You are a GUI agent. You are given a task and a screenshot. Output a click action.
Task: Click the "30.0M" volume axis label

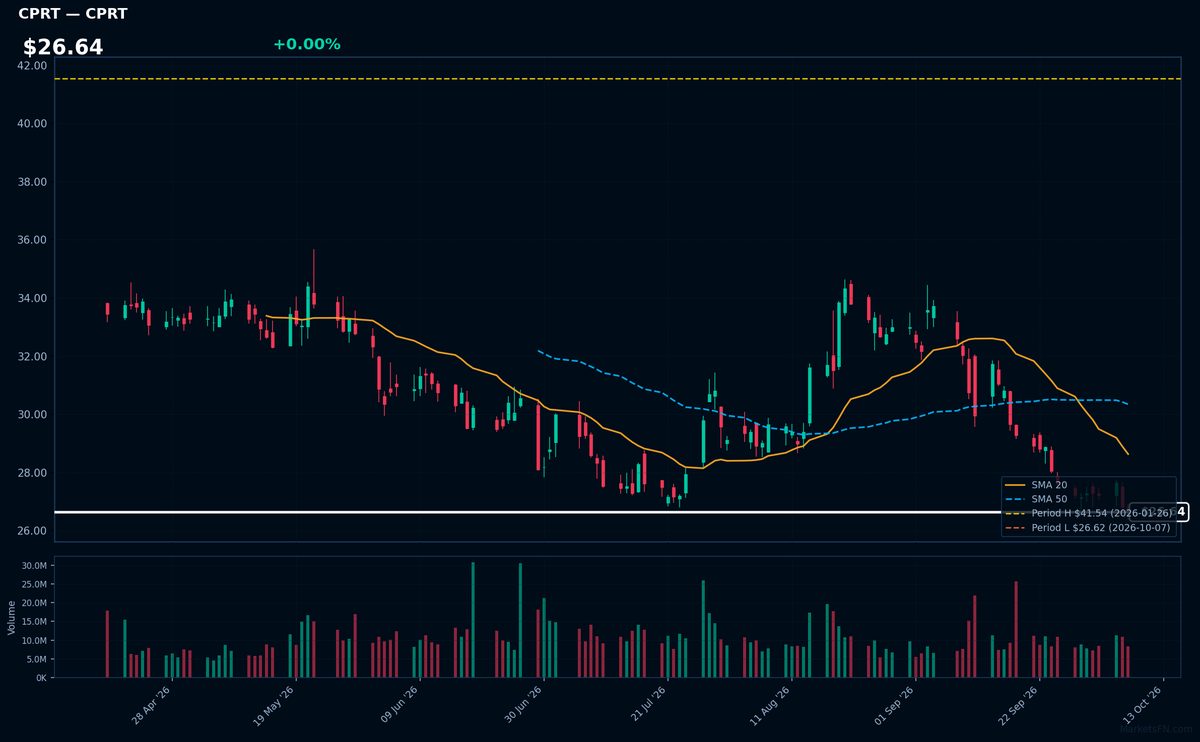point(34,566)
